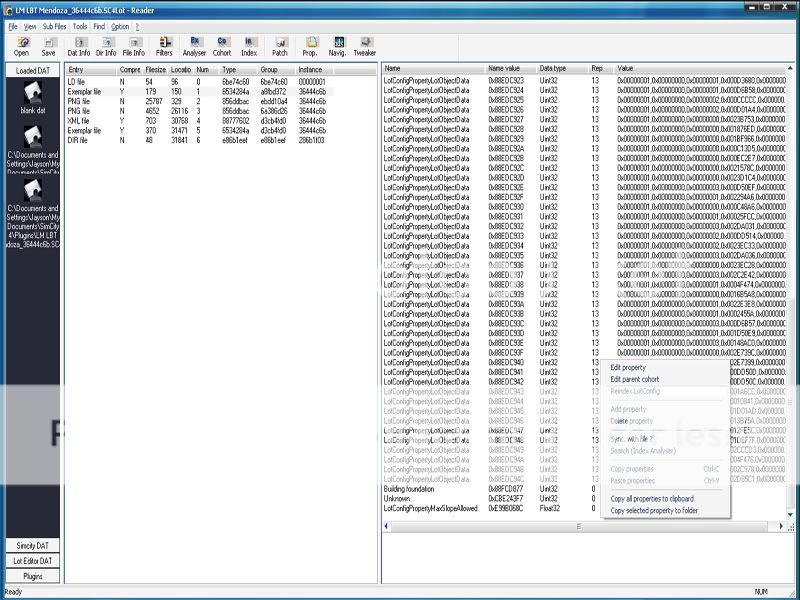Open the Filters tool
This screenshot has height=600, width=800.
point(163,45)
